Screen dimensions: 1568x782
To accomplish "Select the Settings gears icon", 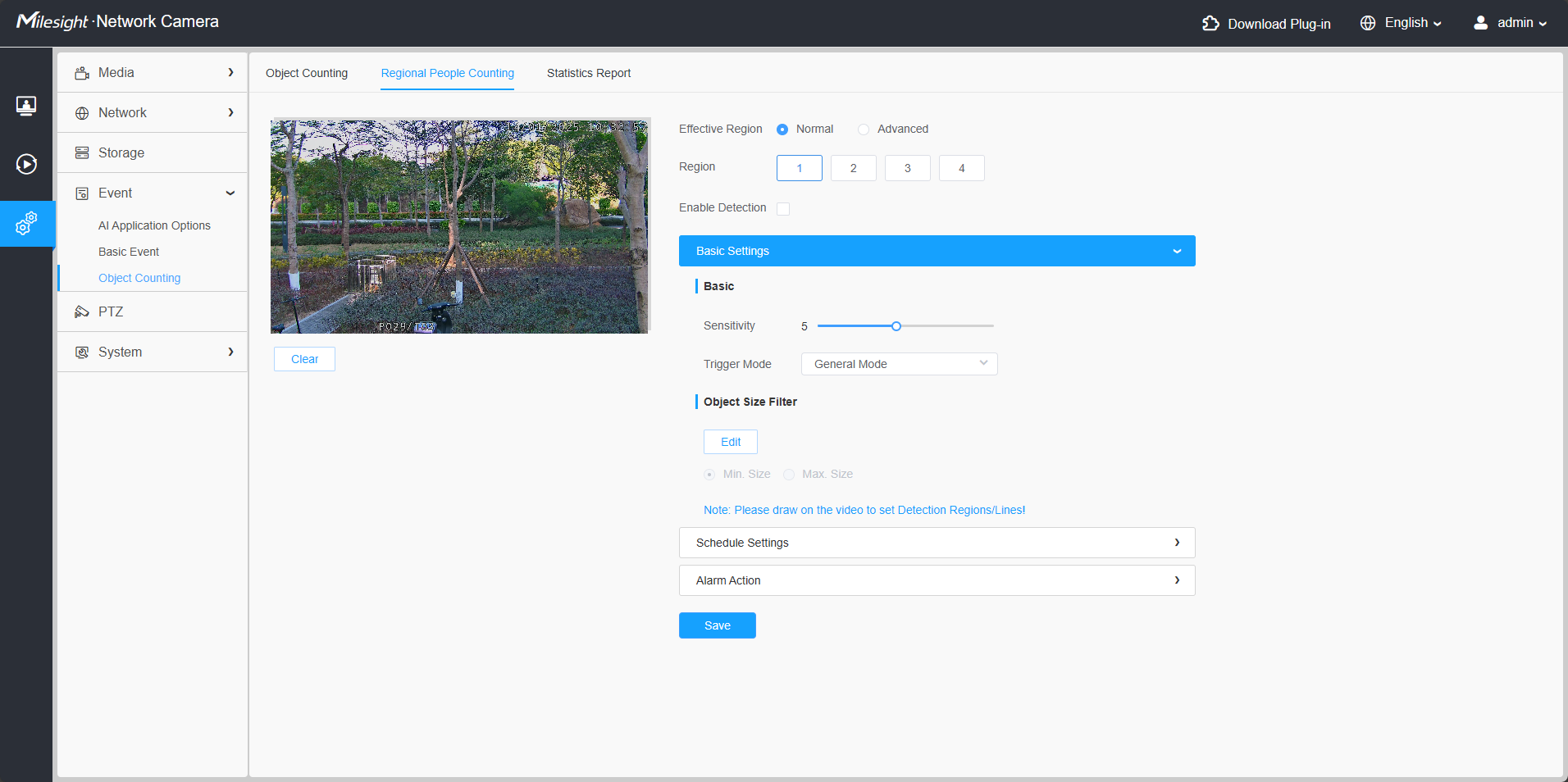I will click(26, 223).
